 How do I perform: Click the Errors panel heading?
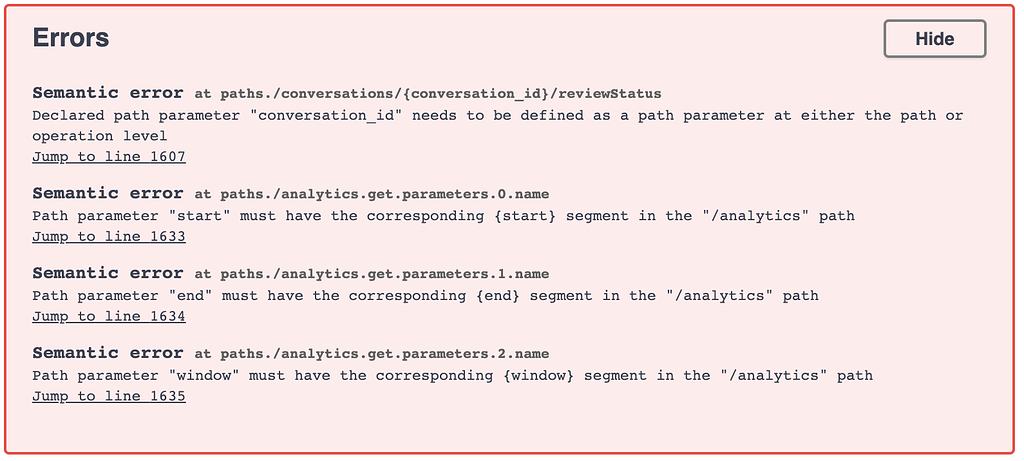(x=71, y=38)
